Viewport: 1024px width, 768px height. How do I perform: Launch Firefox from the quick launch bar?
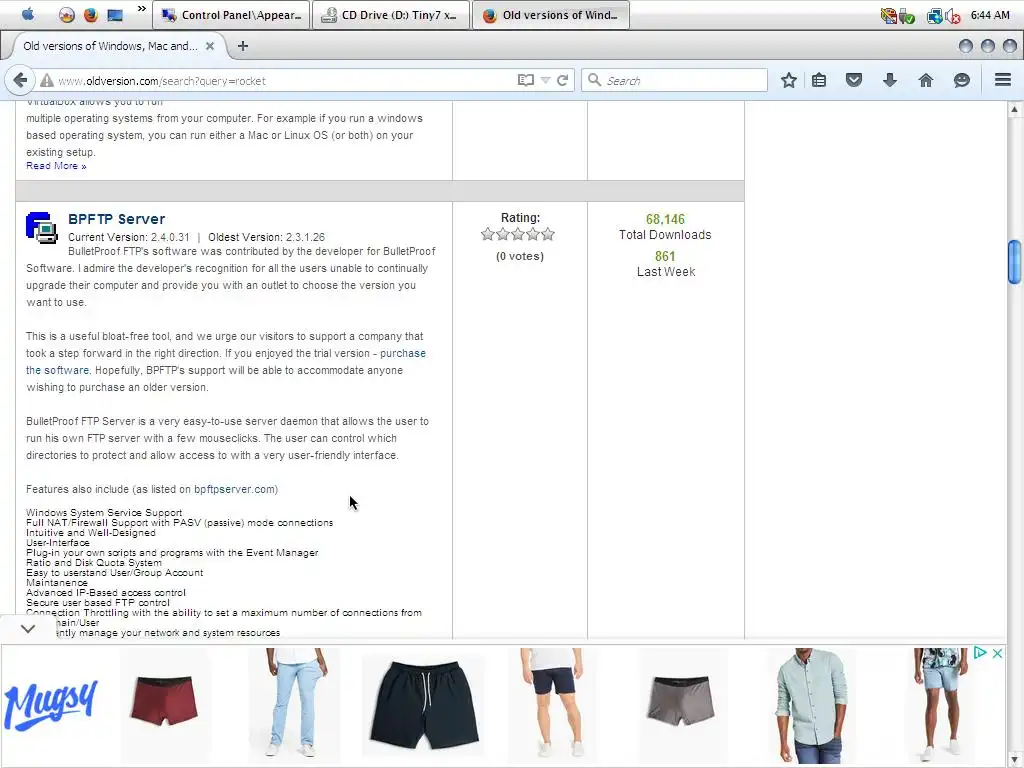91,14
